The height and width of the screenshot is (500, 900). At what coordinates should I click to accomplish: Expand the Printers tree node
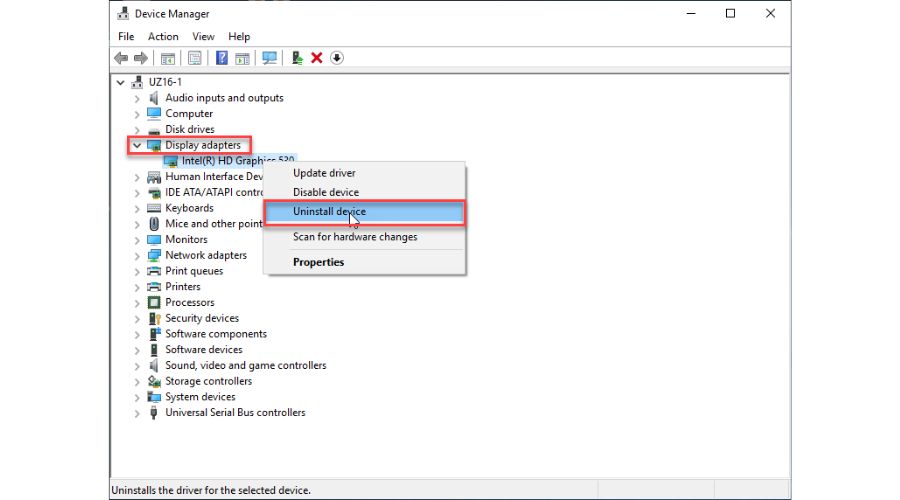137,287
